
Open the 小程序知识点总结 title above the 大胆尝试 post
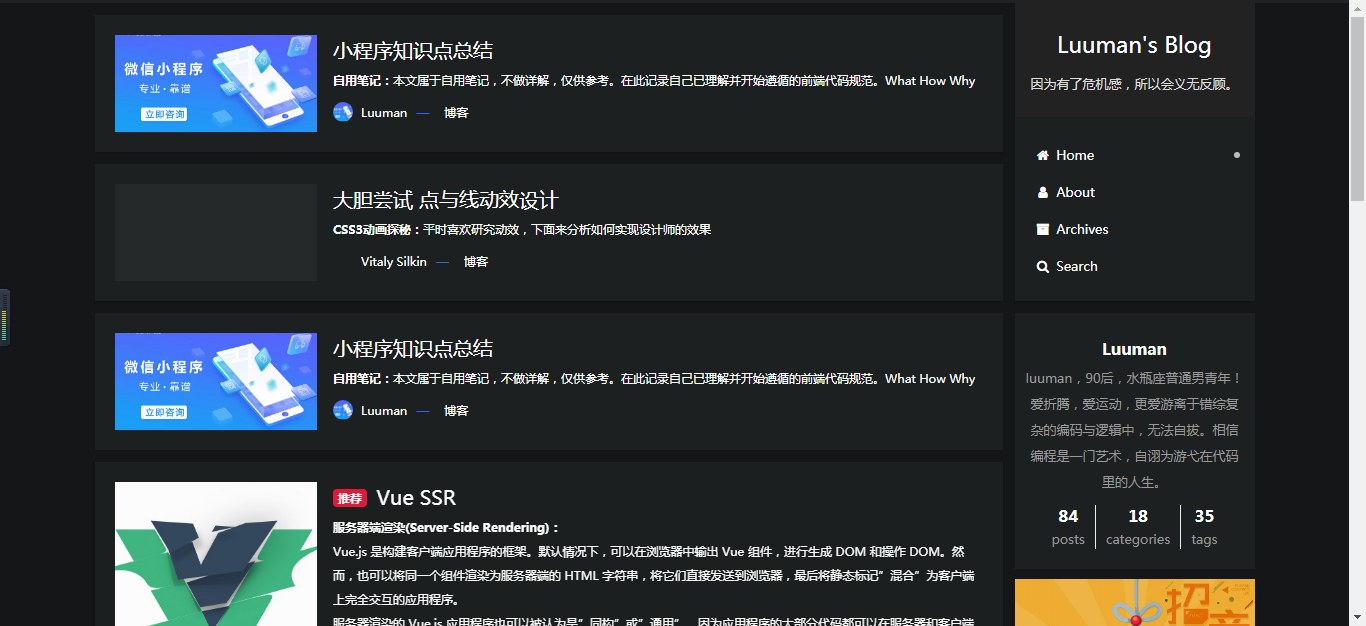click(413, 51)
